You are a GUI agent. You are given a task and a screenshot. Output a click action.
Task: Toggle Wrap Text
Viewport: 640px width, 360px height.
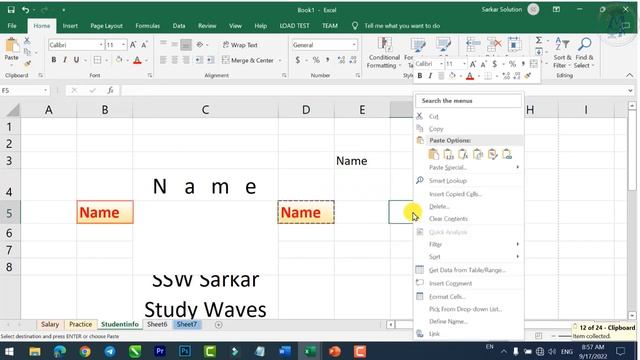240,45
